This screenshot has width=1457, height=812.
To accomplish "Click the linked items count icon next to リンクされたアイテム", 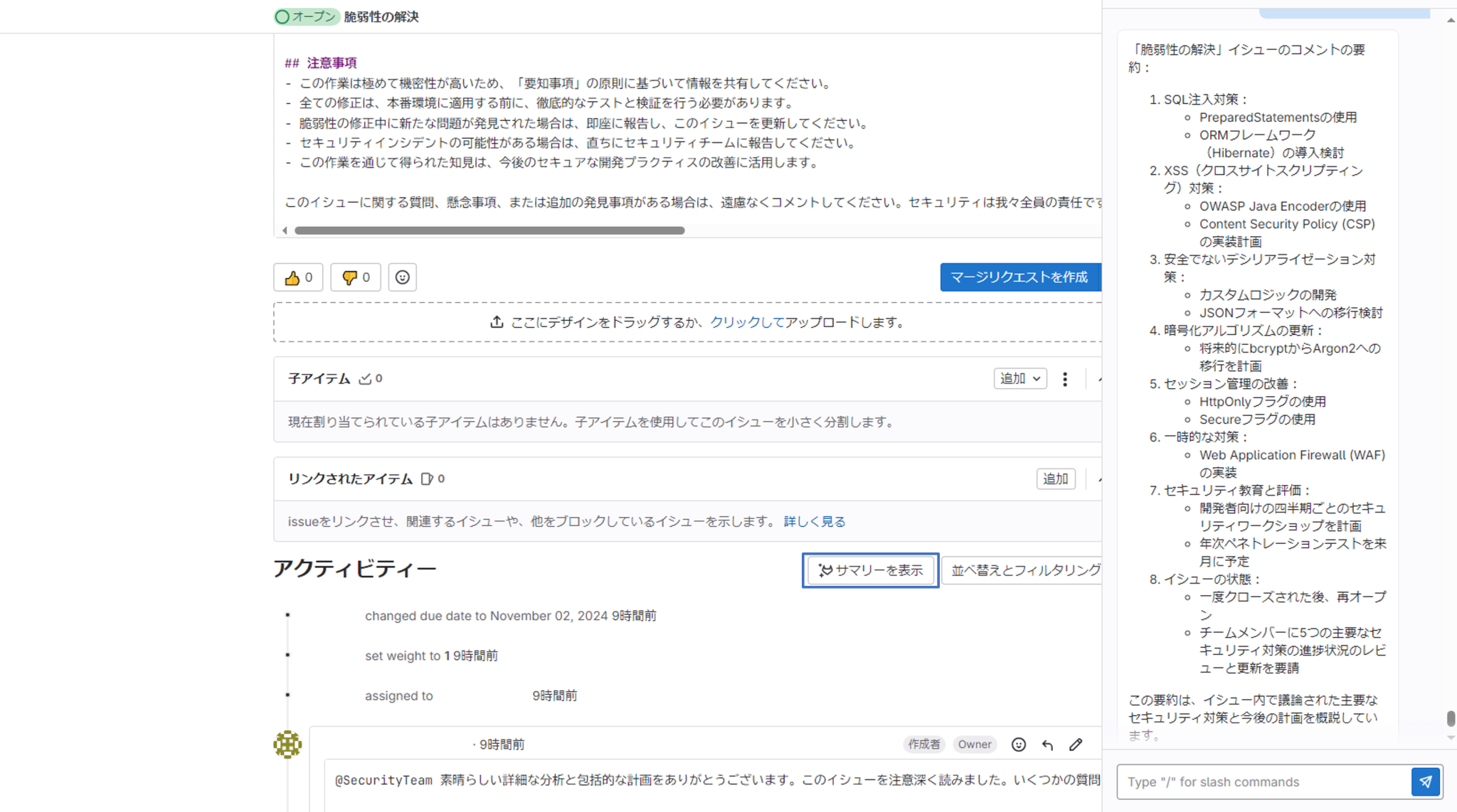I will tap(428, 479).
